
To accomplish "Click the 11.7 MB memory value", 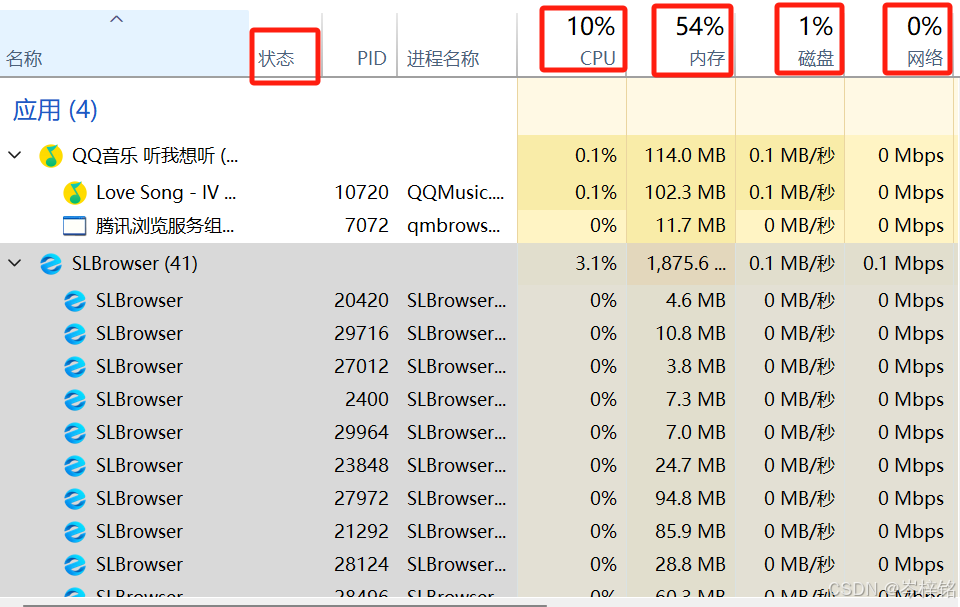I will coord(691,226).
